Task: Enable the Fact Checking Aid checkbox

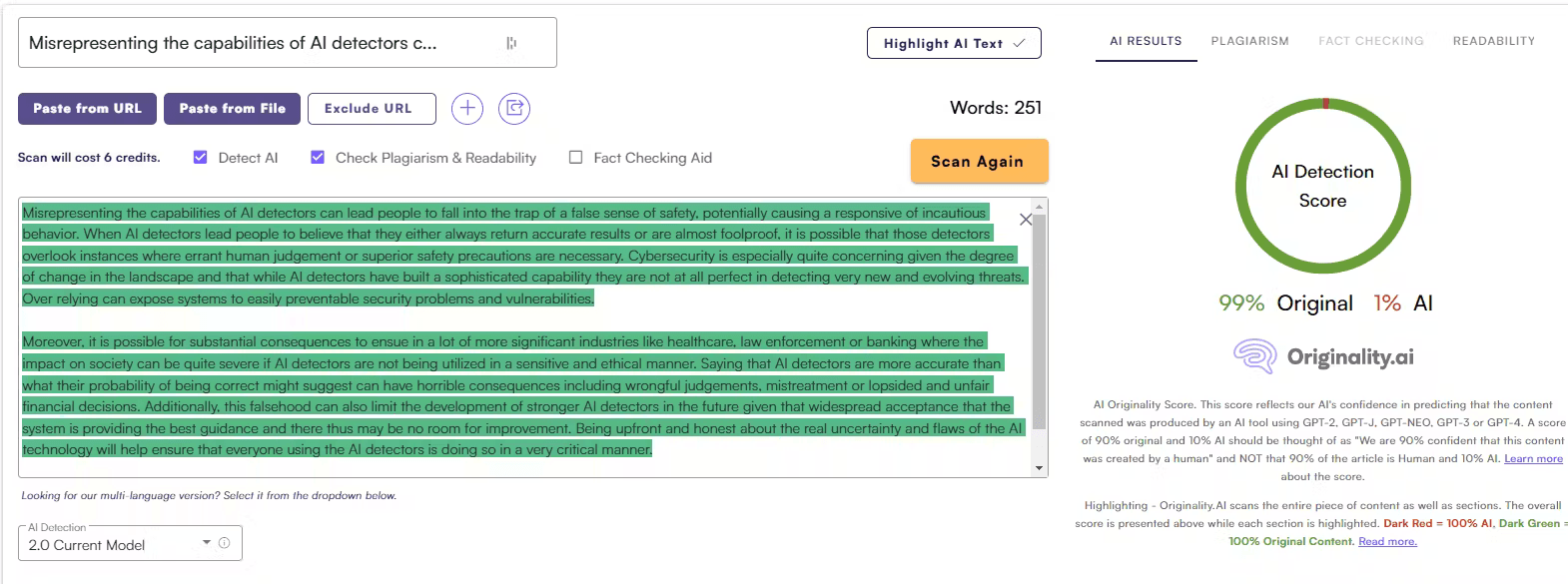Action: coord(576,158)
